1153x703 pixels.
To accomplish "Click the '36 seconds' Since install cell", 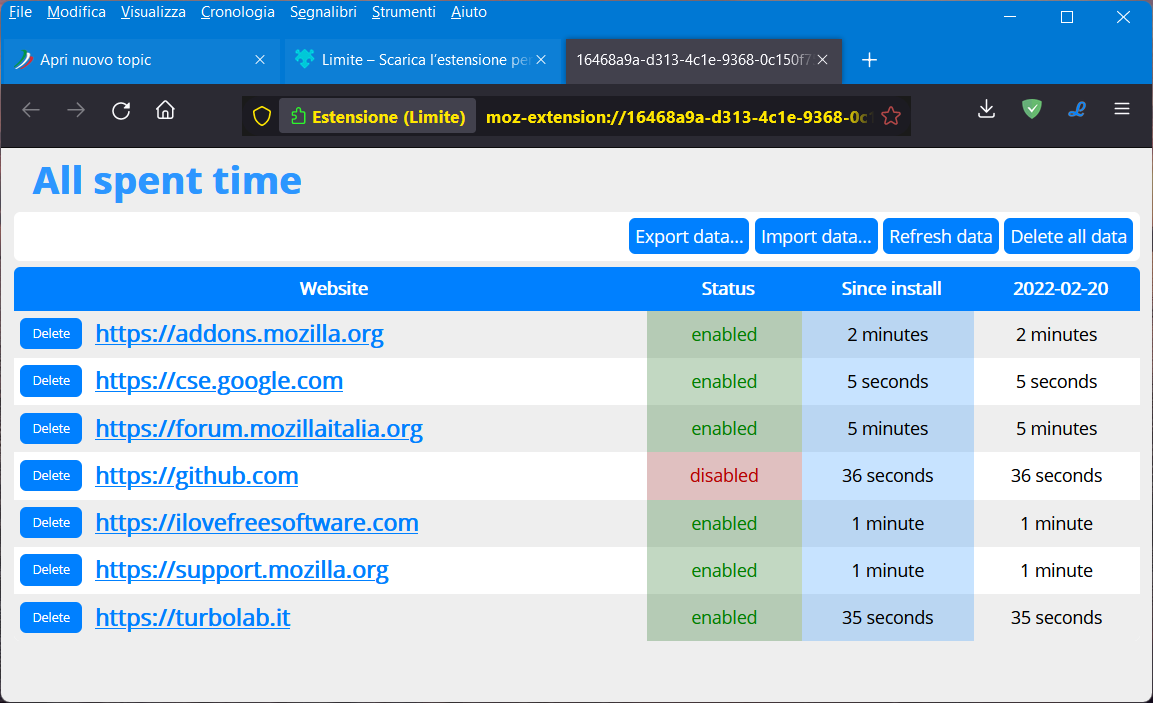I will pos(888,476).
